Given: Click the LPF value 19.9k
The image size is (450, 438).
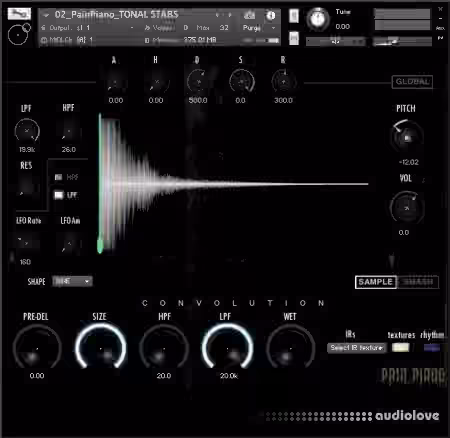Looking at the screenshot, I should pos(27,150).
